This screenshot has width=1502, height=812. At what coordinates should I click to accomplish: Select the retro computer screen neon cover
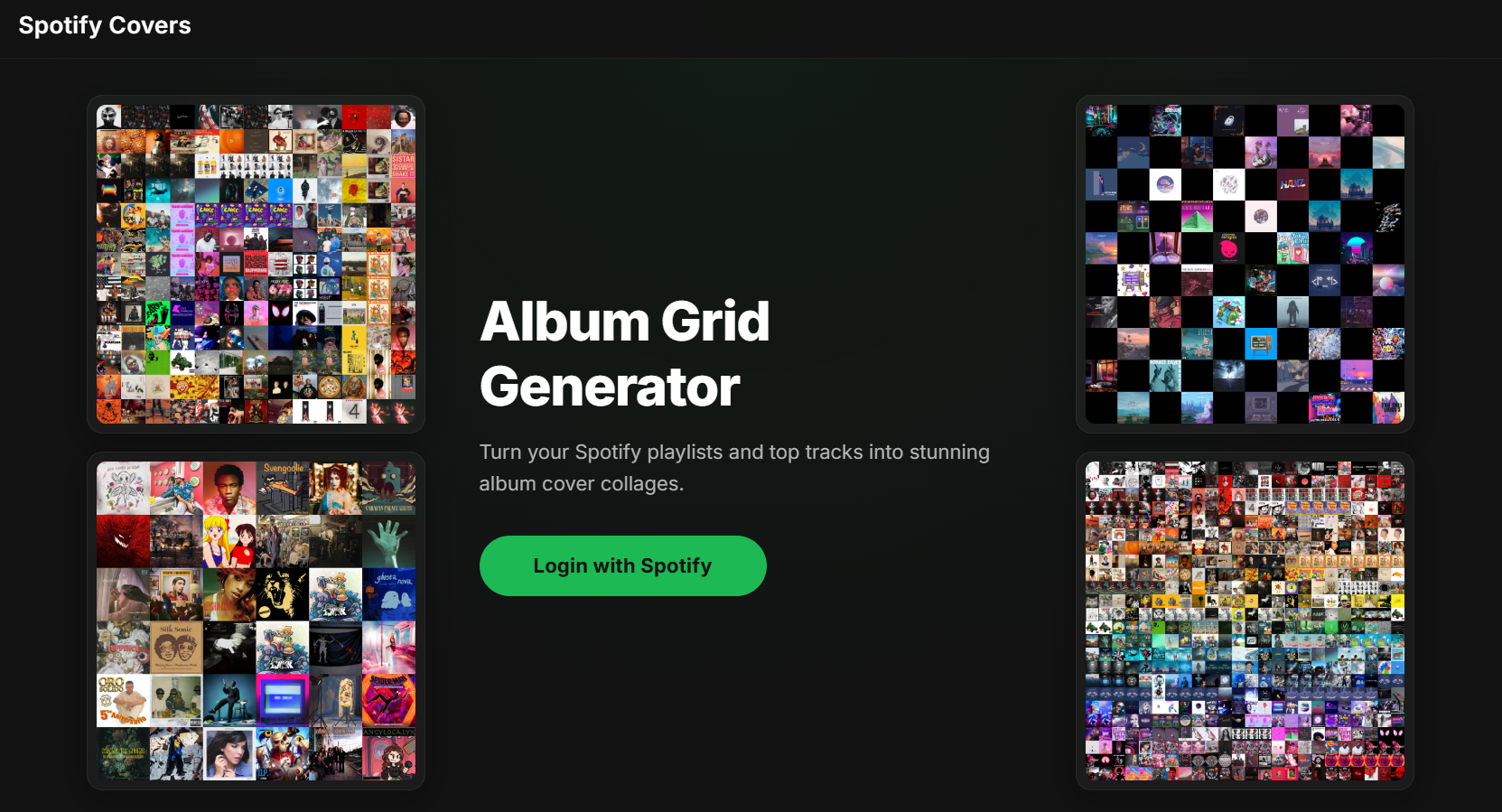pos(283,700)
